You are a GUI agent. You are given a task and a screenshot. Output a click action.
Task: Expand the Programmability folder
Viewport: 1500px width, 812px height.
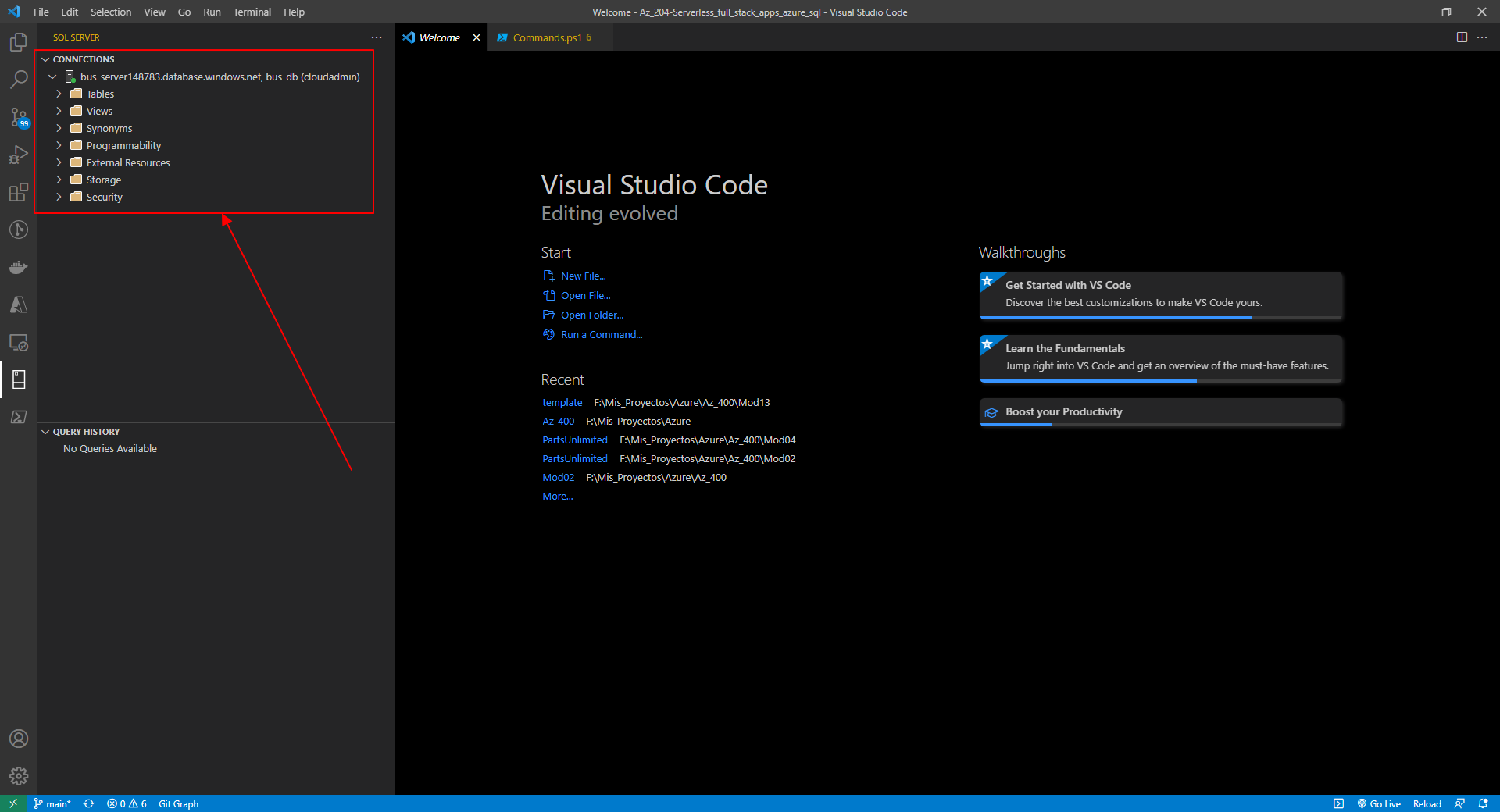tap(59, 145)
